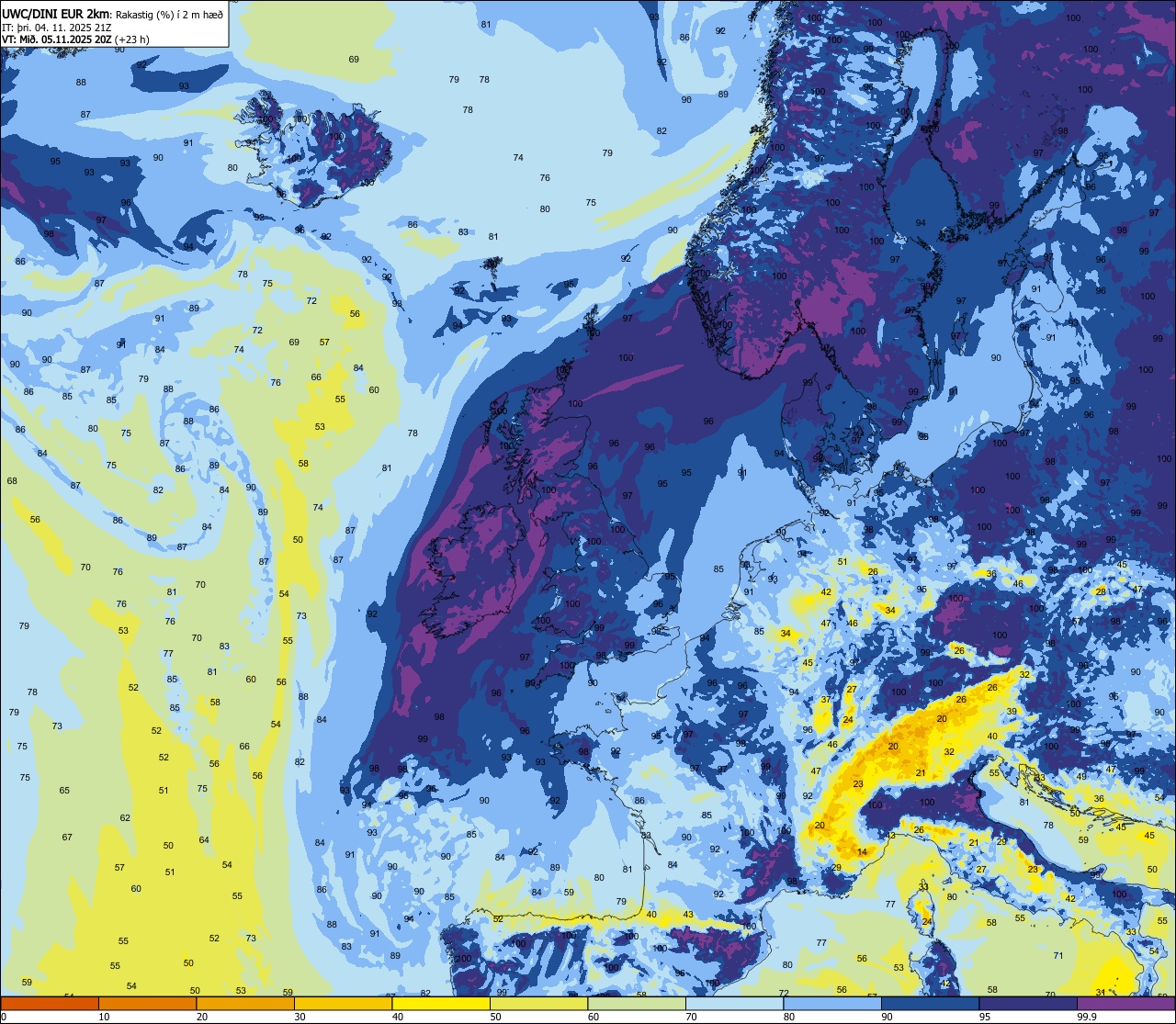
Task: Click the 50–60 pale yellow legend swatch
Action: tap(538, 1003)
